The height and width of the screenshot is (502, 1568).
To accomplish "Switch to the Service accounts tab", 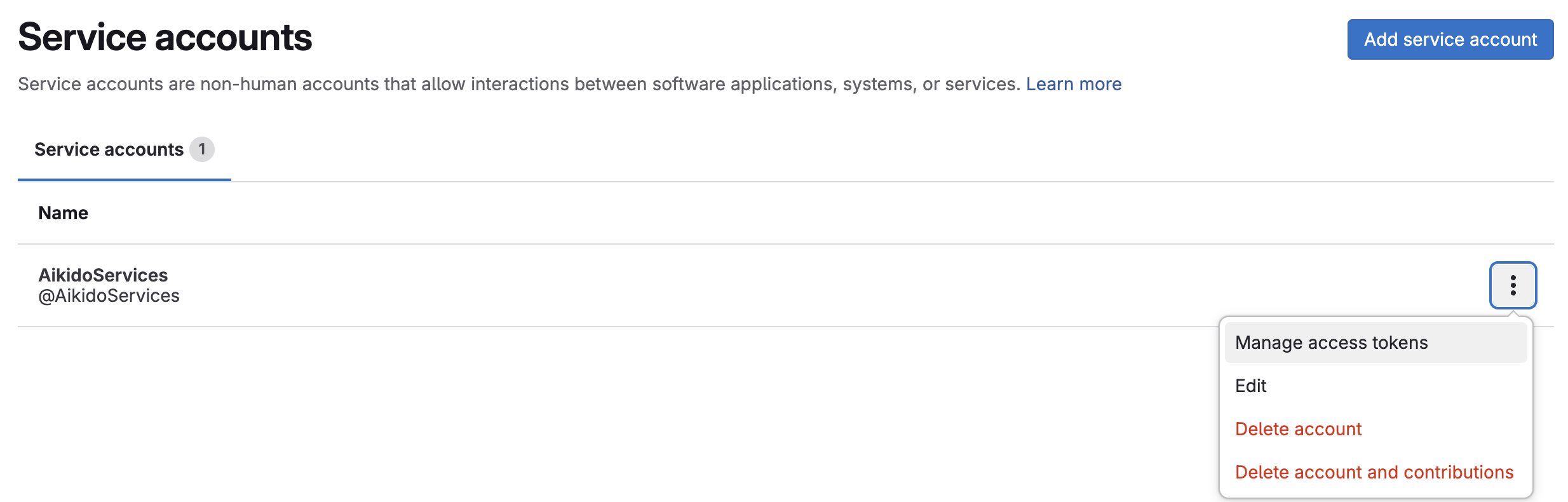I will point(109,149).
